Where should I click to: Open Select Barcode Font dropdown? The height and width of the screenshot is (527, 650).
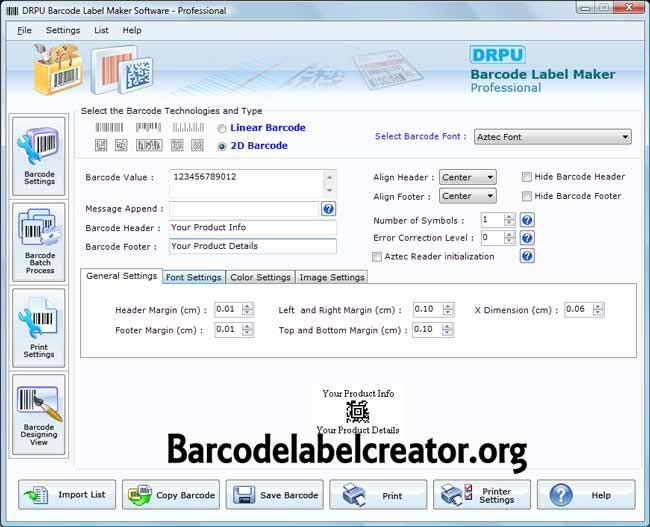pos(553,137)
